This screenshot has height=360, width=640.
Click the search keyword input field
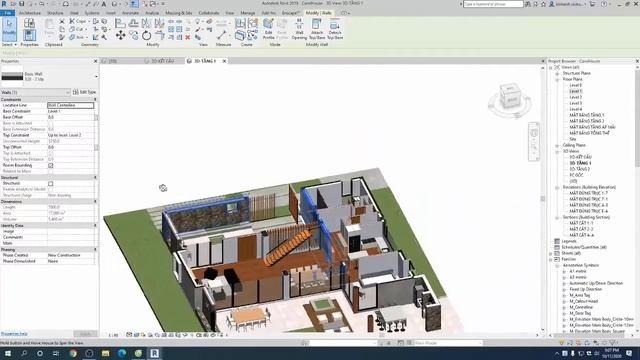click(x=493, y=4)
